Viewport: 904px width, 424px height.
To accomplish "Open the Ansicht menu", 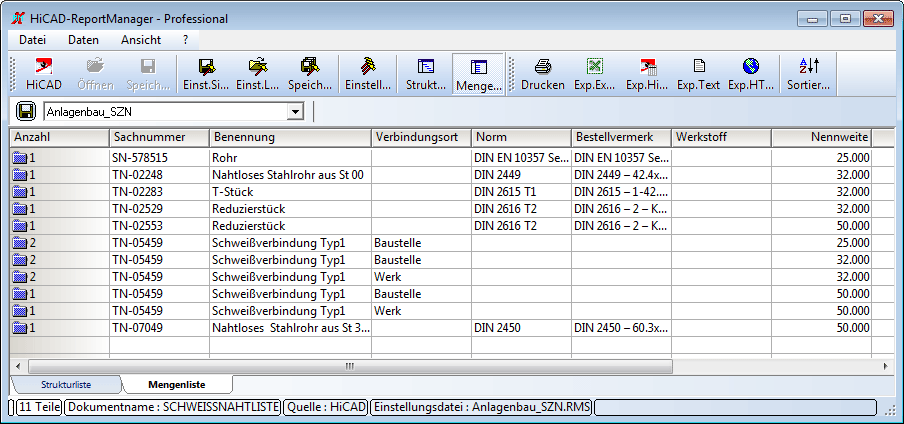I will point(141,40).
